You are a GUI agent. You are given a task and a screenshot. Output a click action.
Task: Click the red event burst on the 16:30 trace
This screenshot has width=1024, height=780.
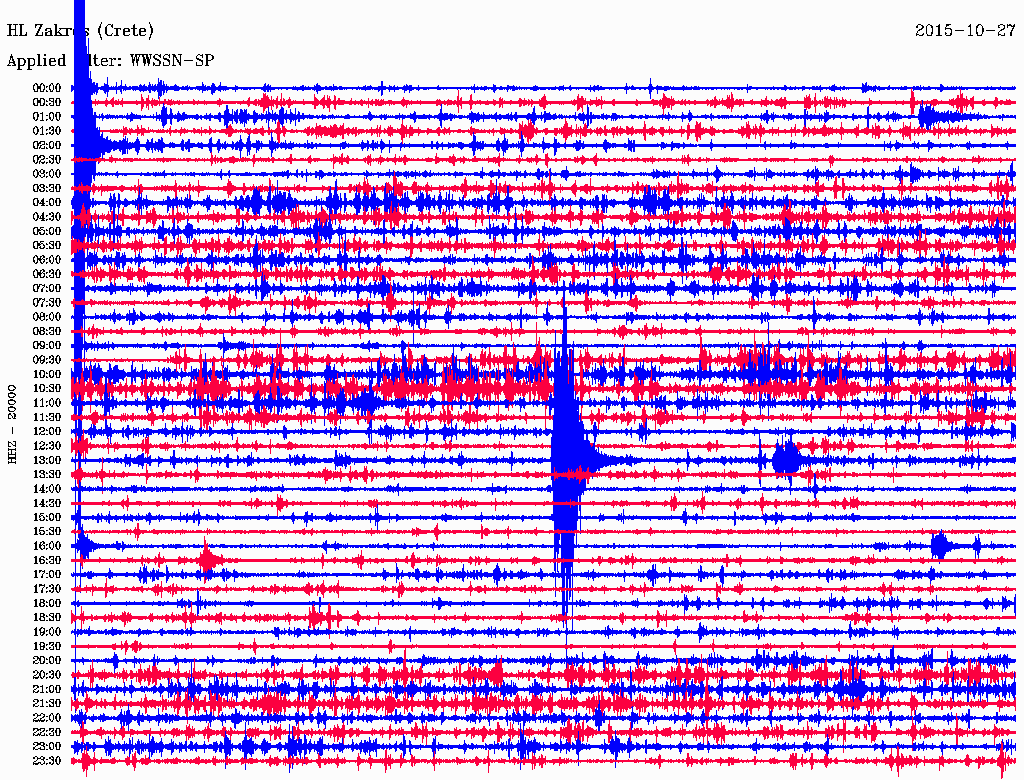tap(208, 561)
